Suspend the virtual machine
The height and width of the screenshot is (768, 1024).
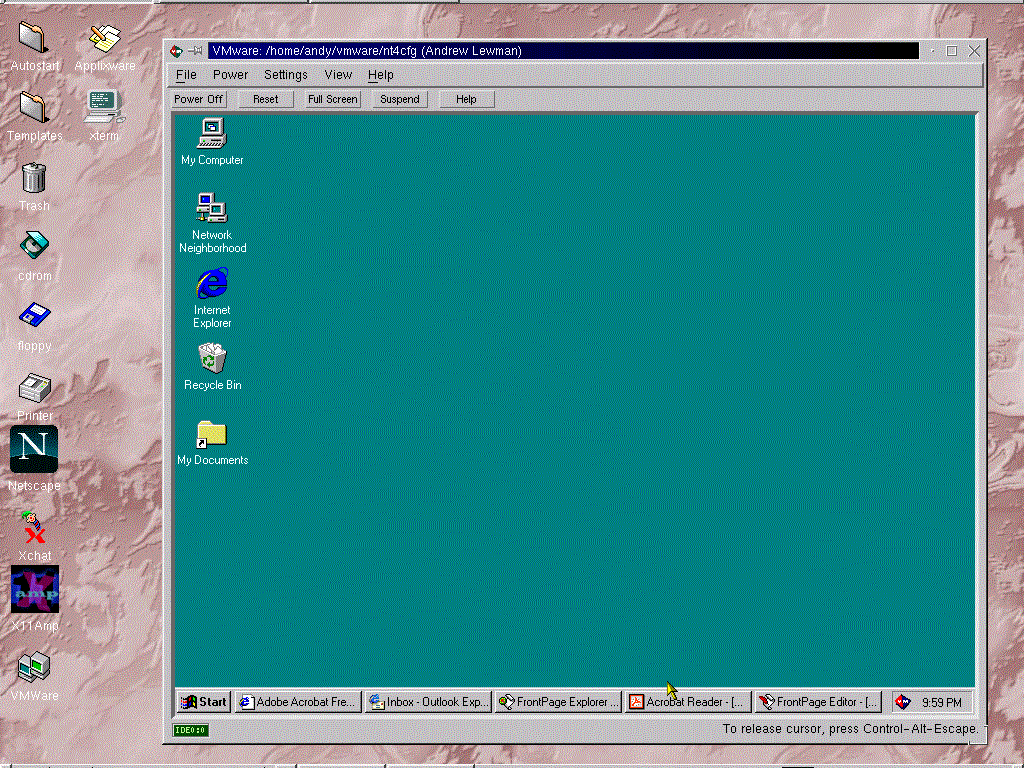(400, 99)
